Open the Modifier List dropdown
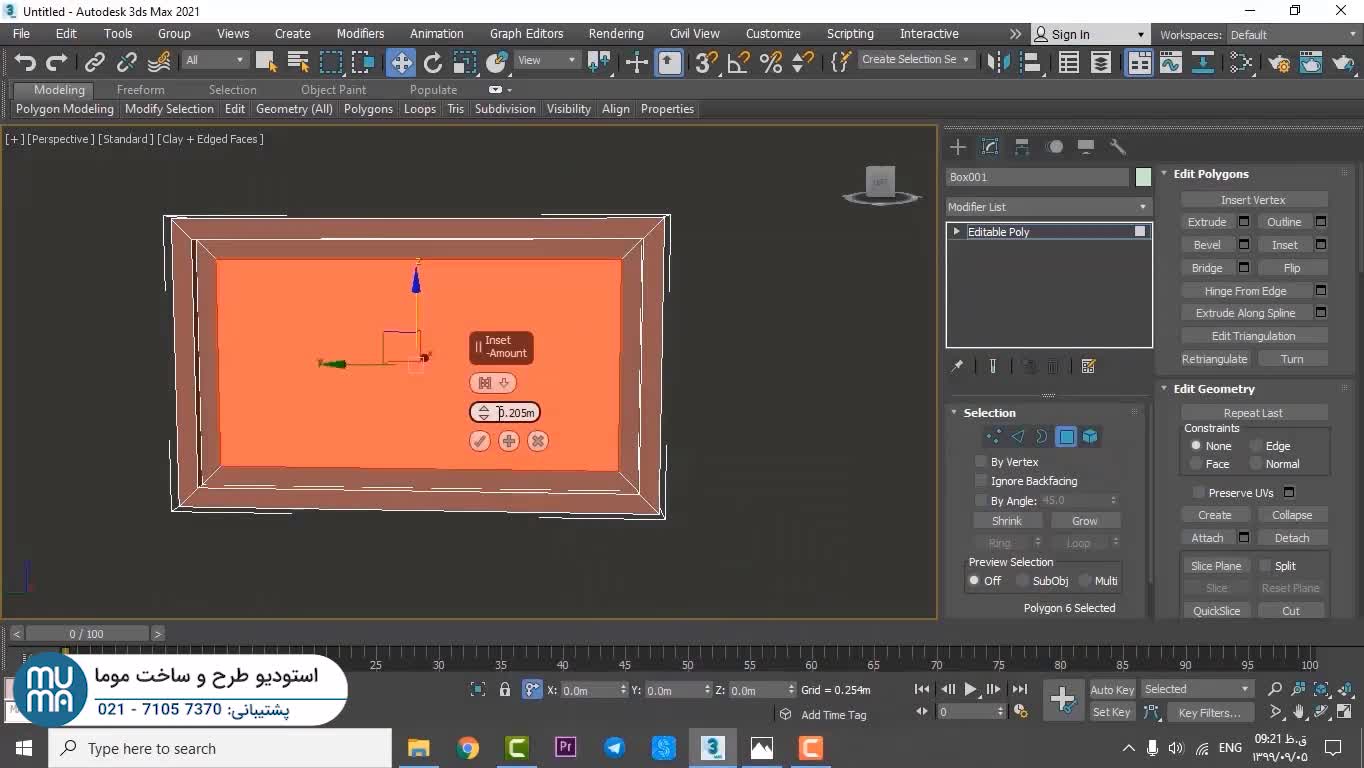 click(1047, 207)
